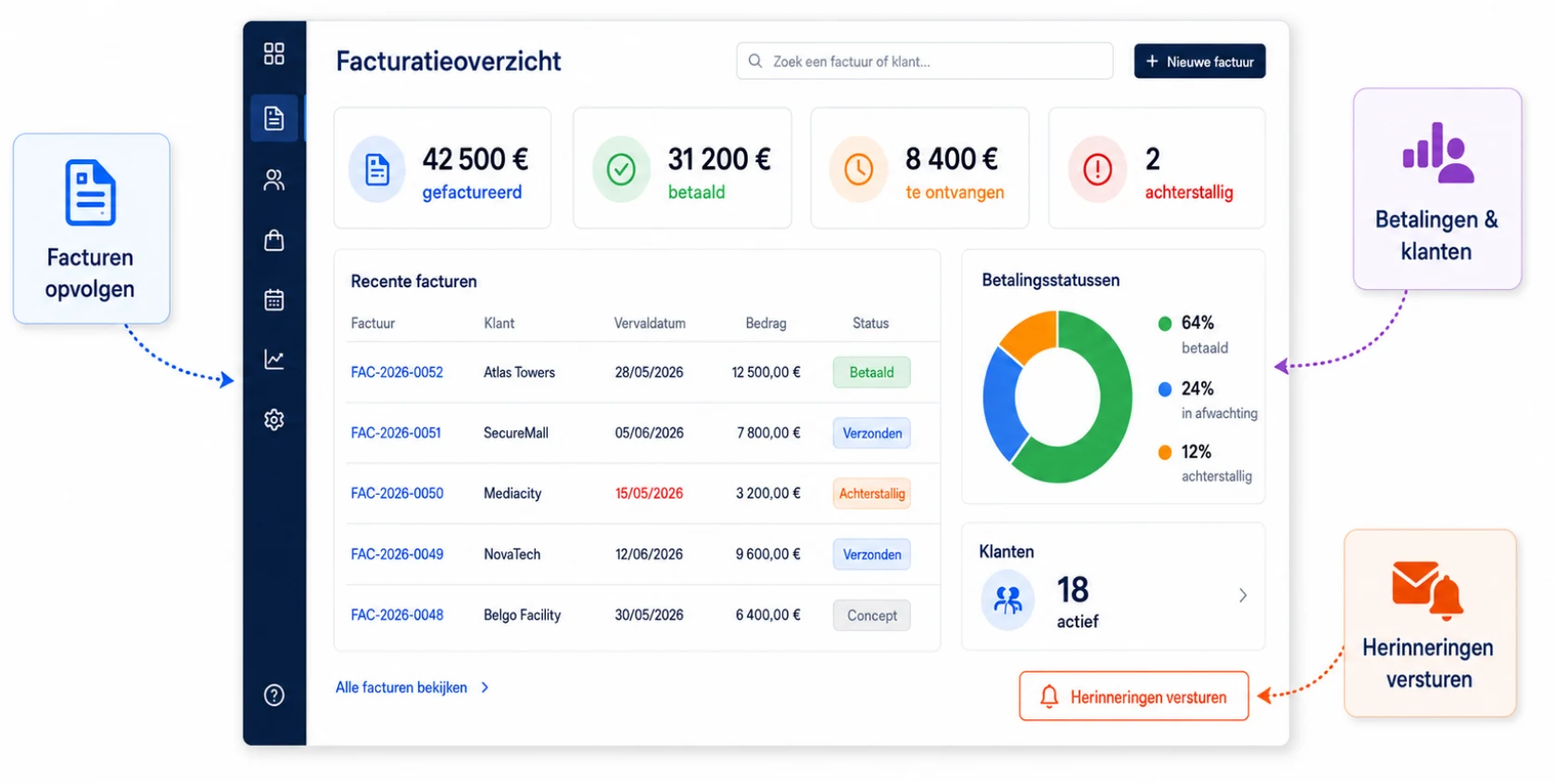
Task: Click Verzonden badge in NovaTech row
Action: point(871,554)
